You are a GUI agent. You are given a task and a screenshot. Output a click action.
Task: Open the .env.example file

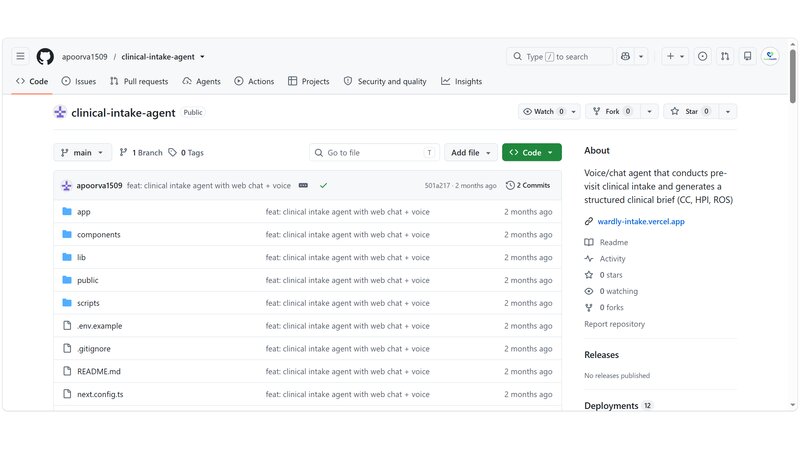(x=99, y=326)
